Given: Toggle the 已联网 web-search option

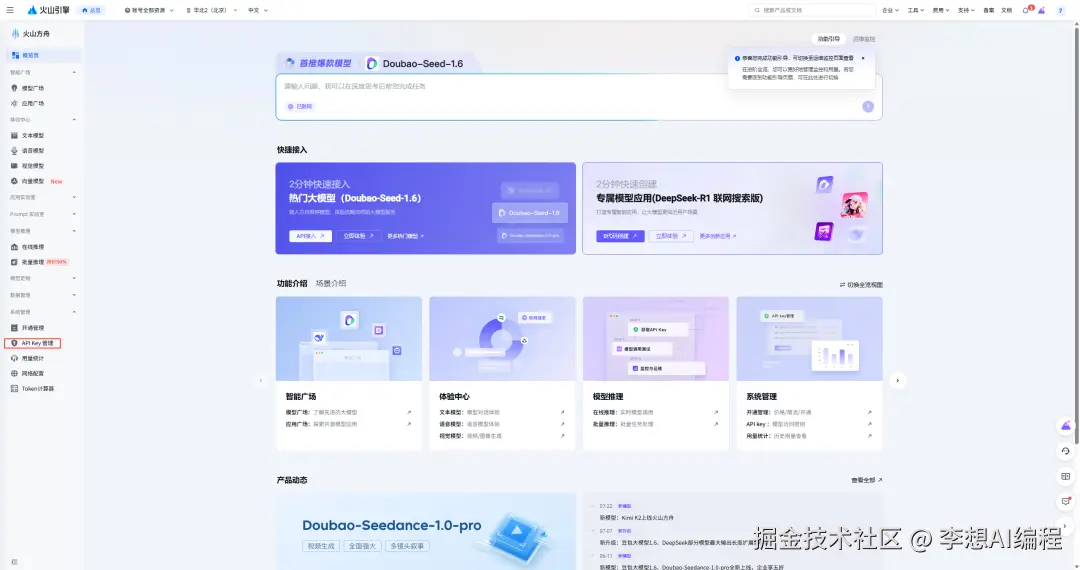Looking at the screenshot, I should point(300,107).
